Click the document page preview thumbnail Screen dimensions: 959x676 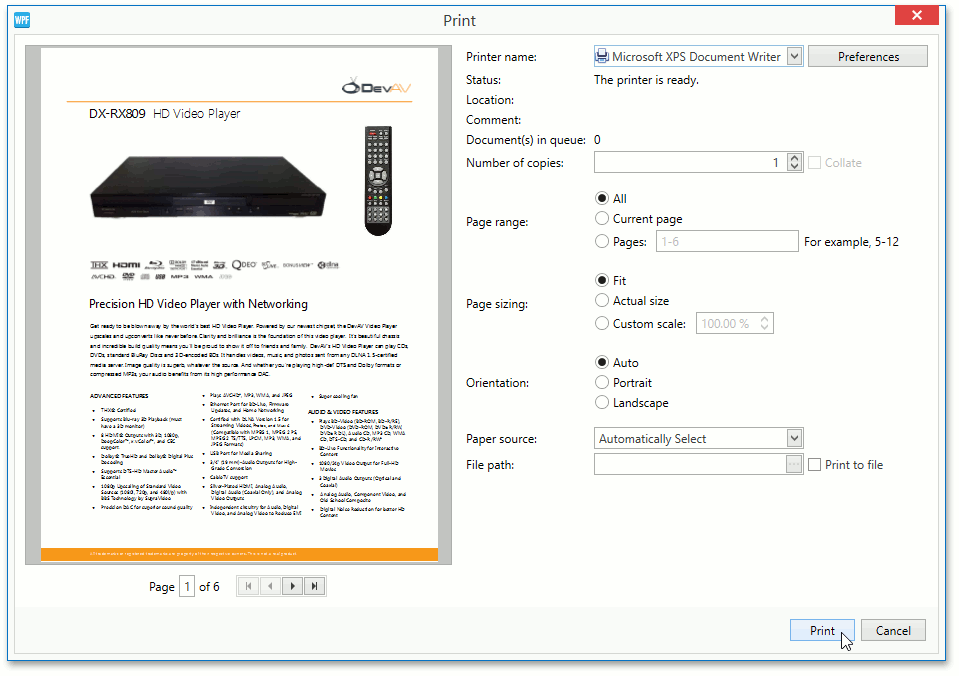point(239,305)
